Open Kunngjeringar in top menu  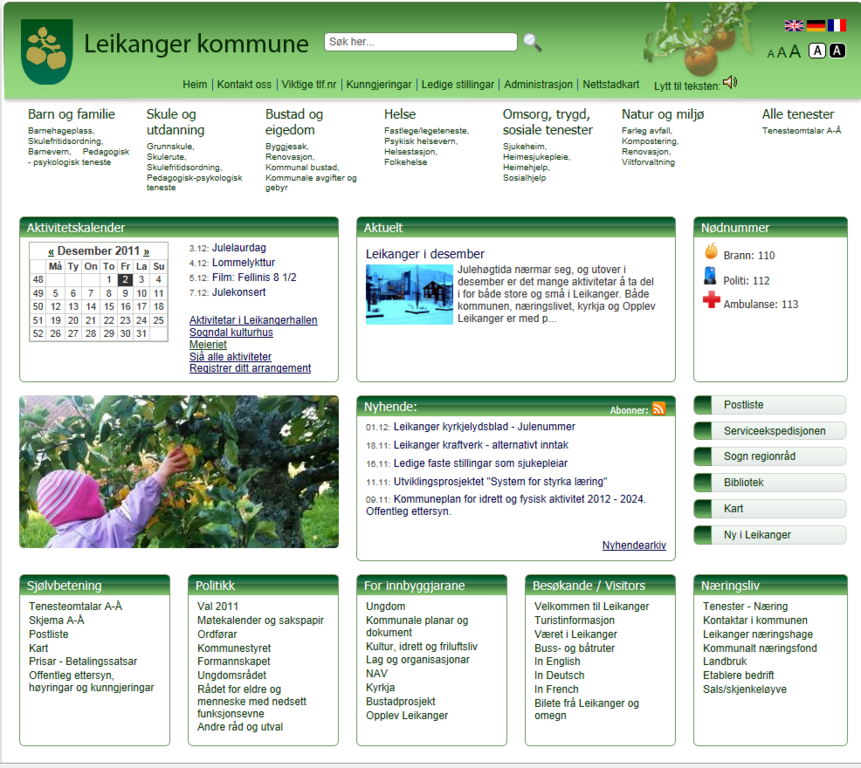pos(378,85)
